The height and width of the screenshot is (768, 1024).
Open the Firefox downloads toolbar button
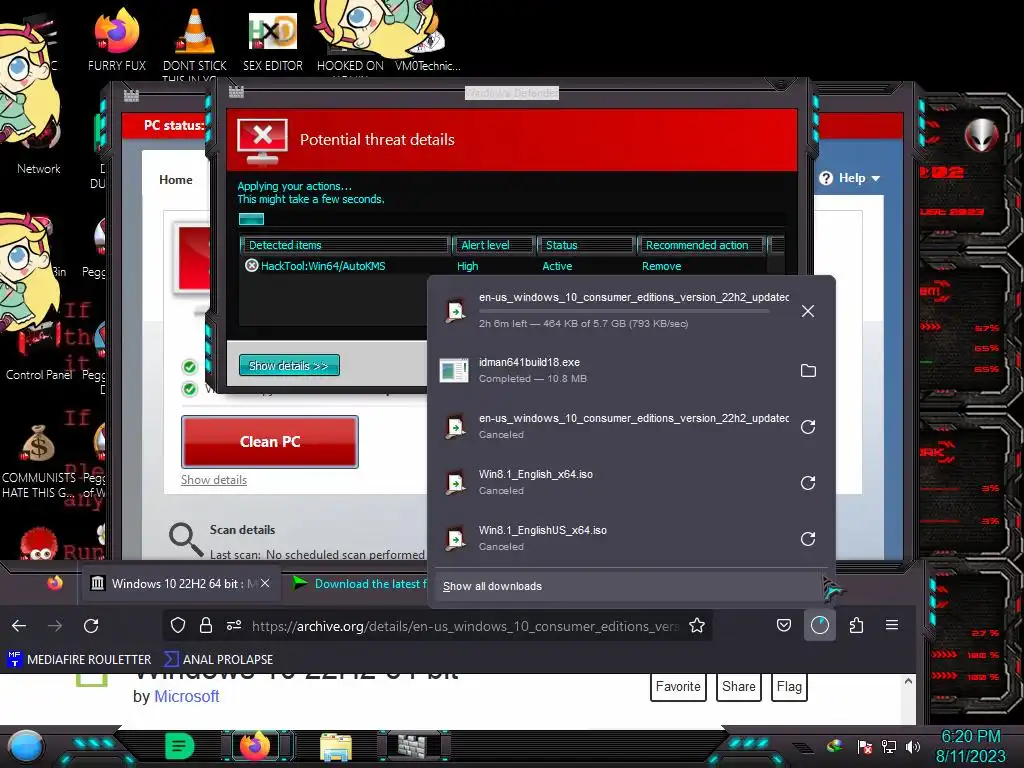[x=820, y=625]
